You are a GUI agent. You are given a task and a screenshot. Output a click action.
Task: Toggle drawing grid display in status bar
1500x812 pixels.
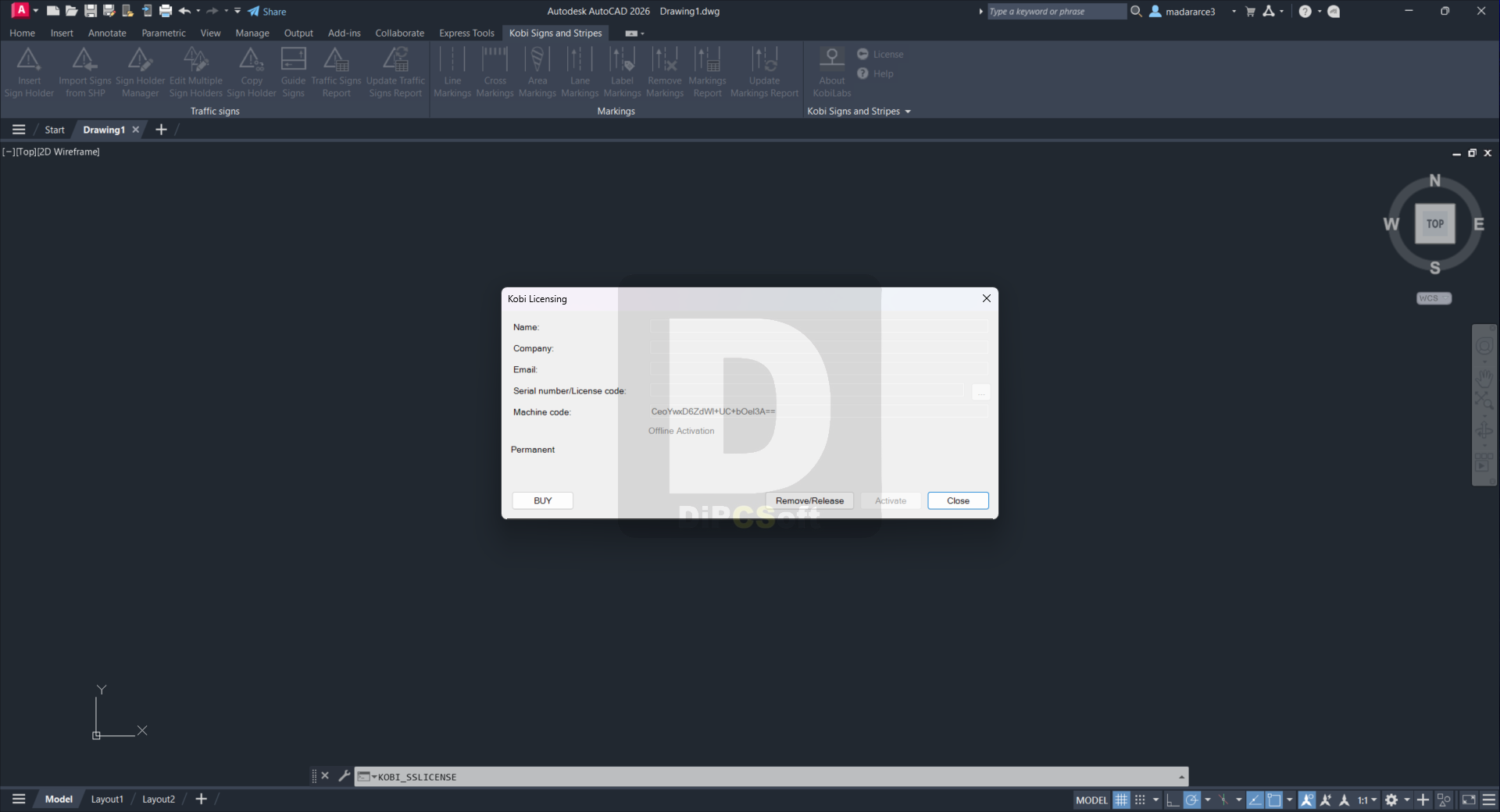tap(1121, 800)
